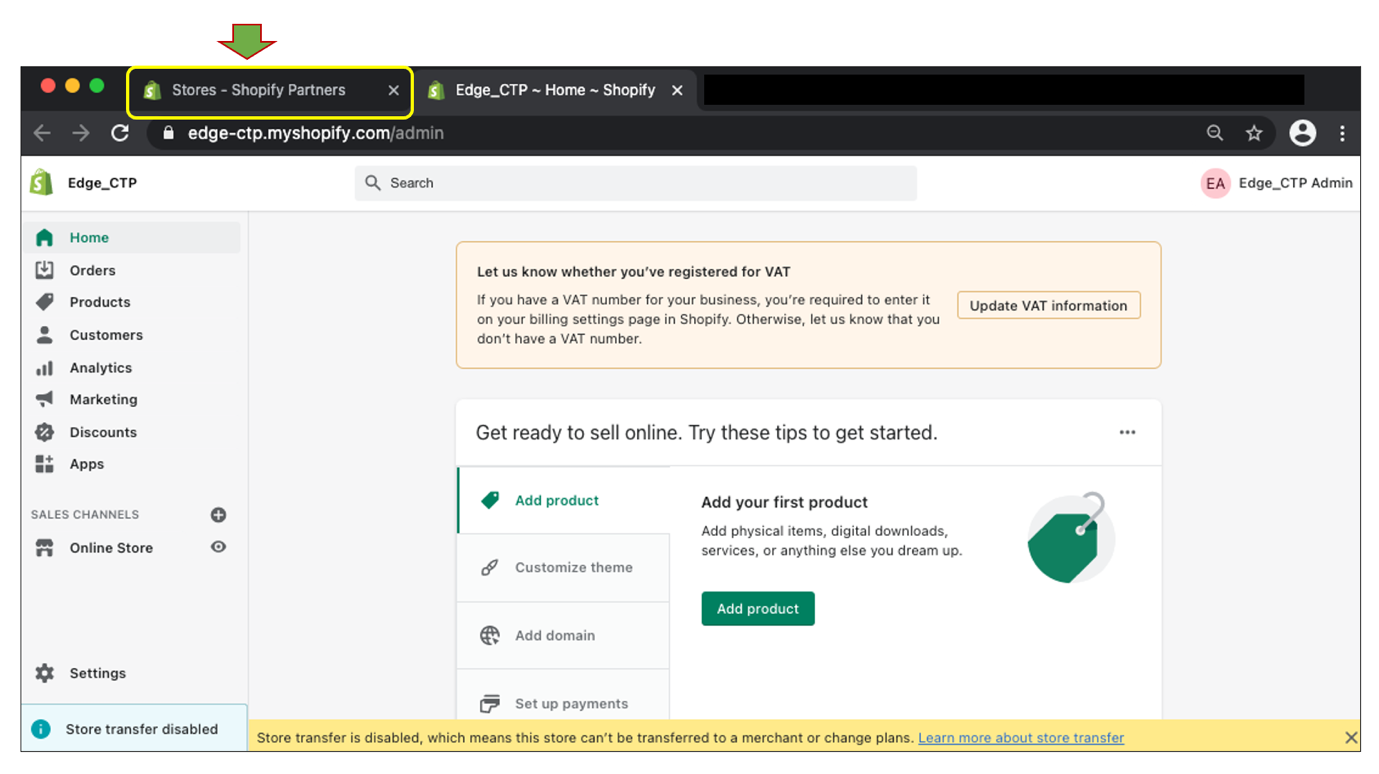Click the Orders inbox icon
Viewport: 1379px width, 774px height.
click(44, 270)
